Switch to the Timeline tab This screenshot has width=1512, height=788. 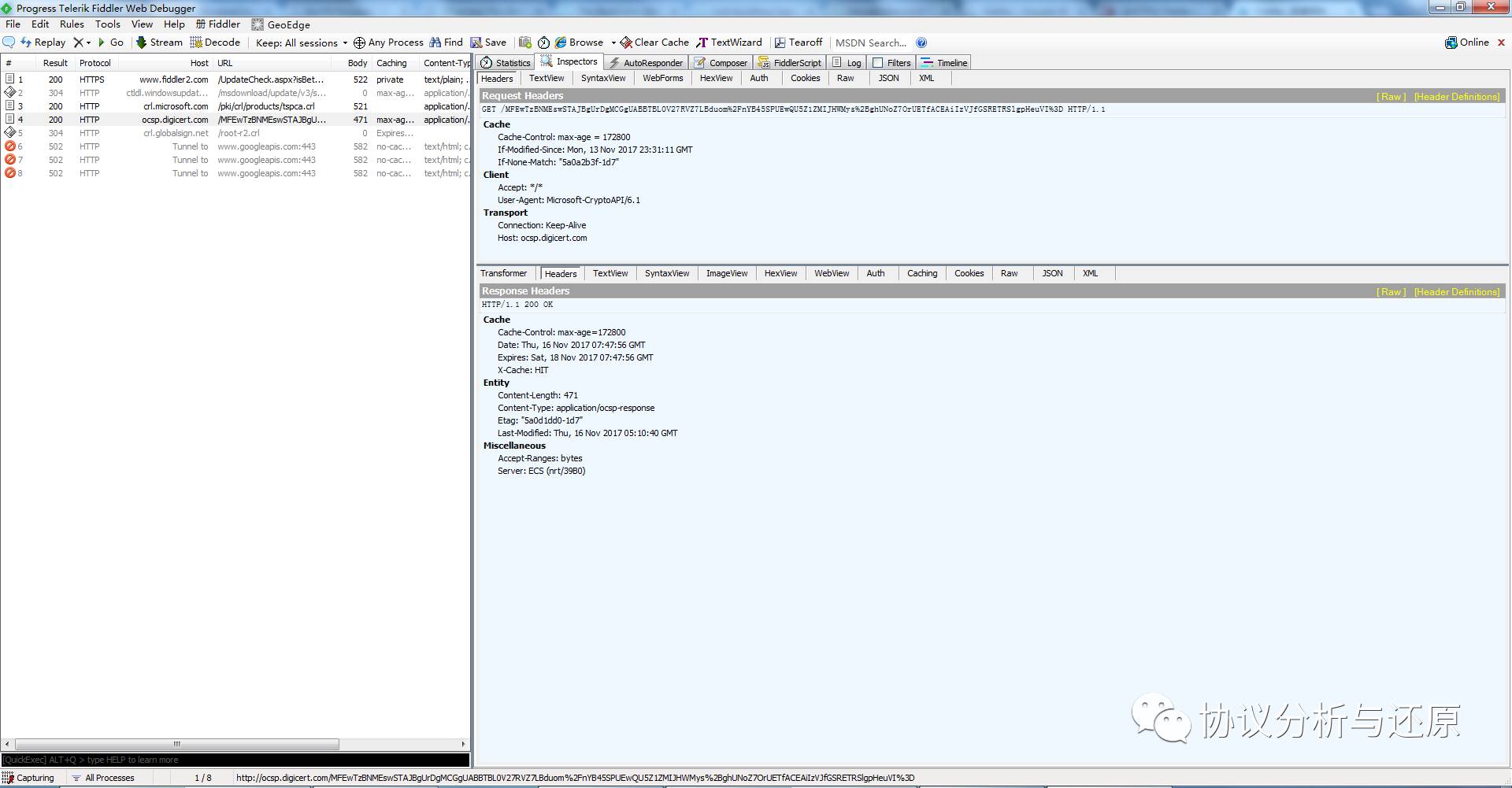944,62
